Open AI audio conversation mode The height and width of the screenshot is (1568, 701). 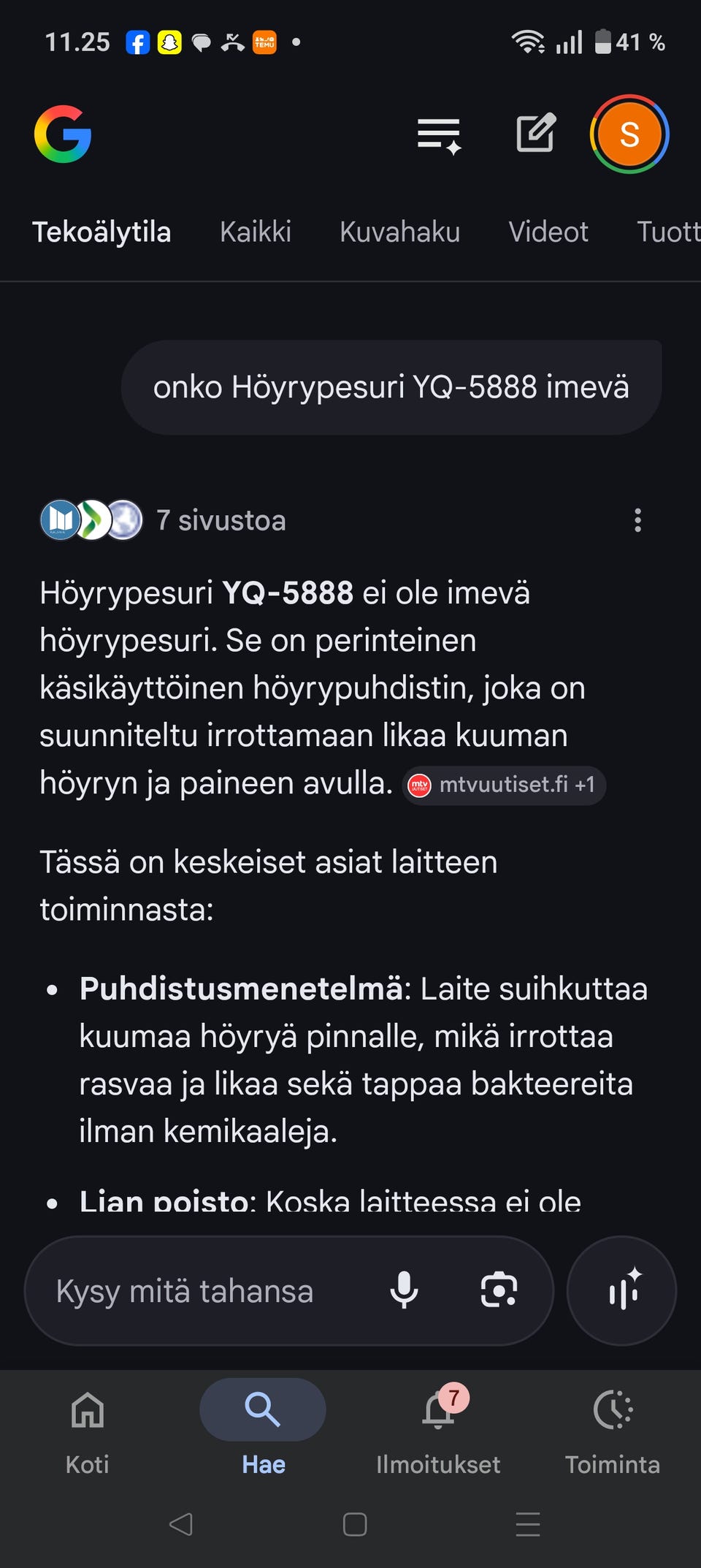(621, 1290)
